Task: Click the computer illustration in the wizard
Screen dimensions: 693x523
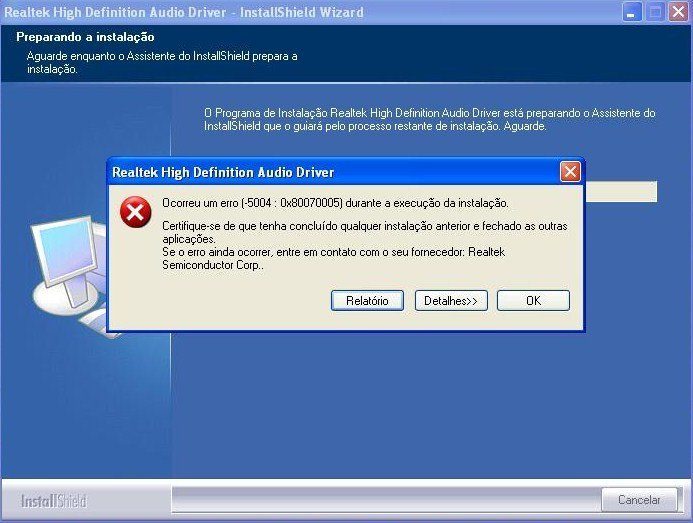Action: pos(71,276)
